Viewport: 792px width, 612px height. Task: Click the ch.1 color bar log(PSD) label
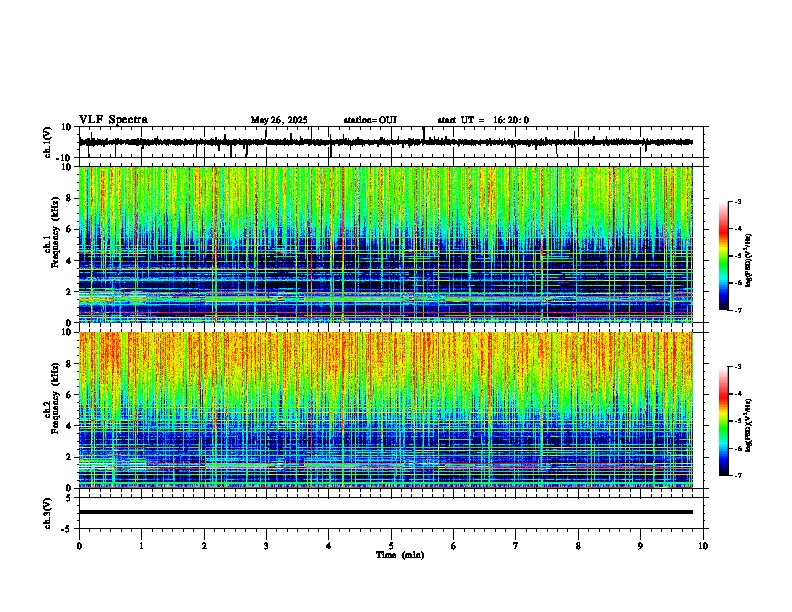749,261
